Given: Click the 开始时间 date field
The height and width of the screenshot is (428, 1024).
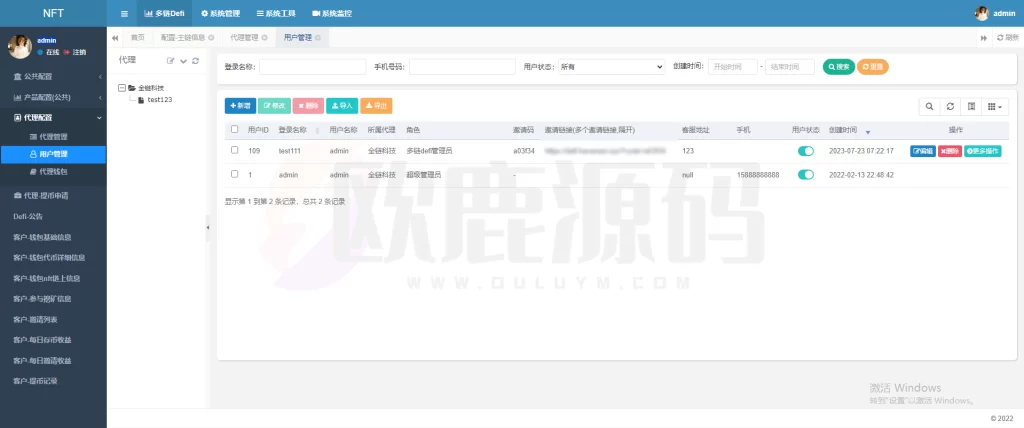Looking at the screenshot, I should 733,67.
